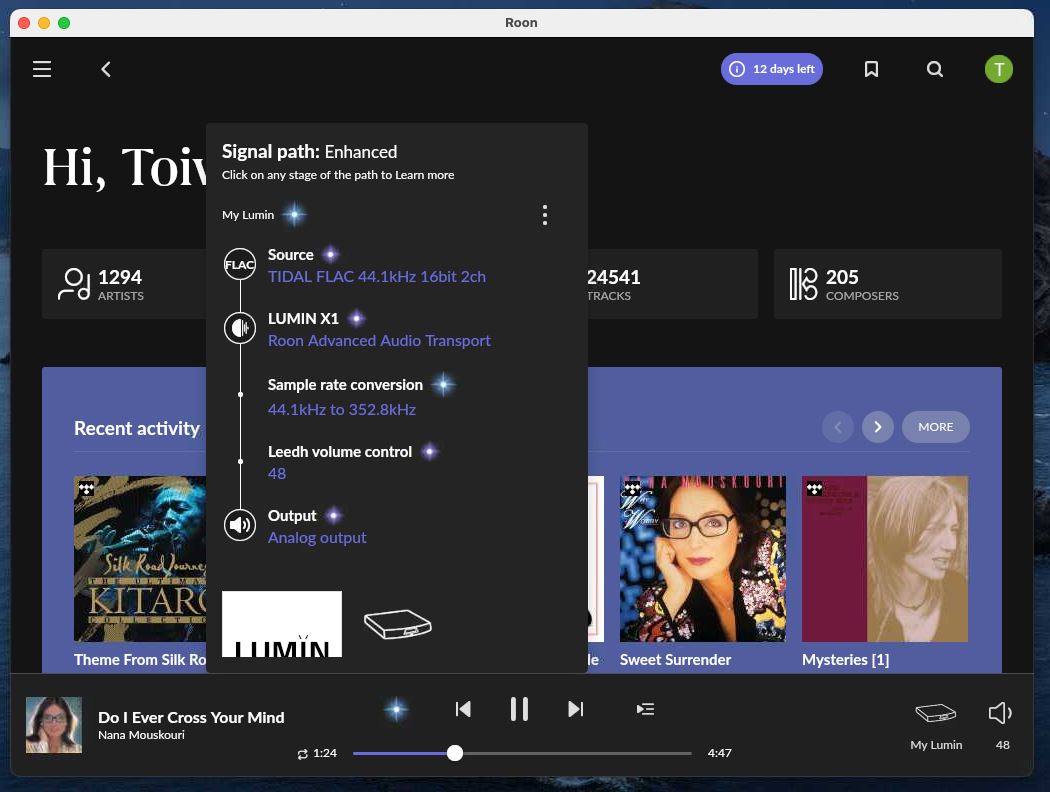
Task: Click the Do I Ever Cross Your Mind title
Action: click(191, 717)
